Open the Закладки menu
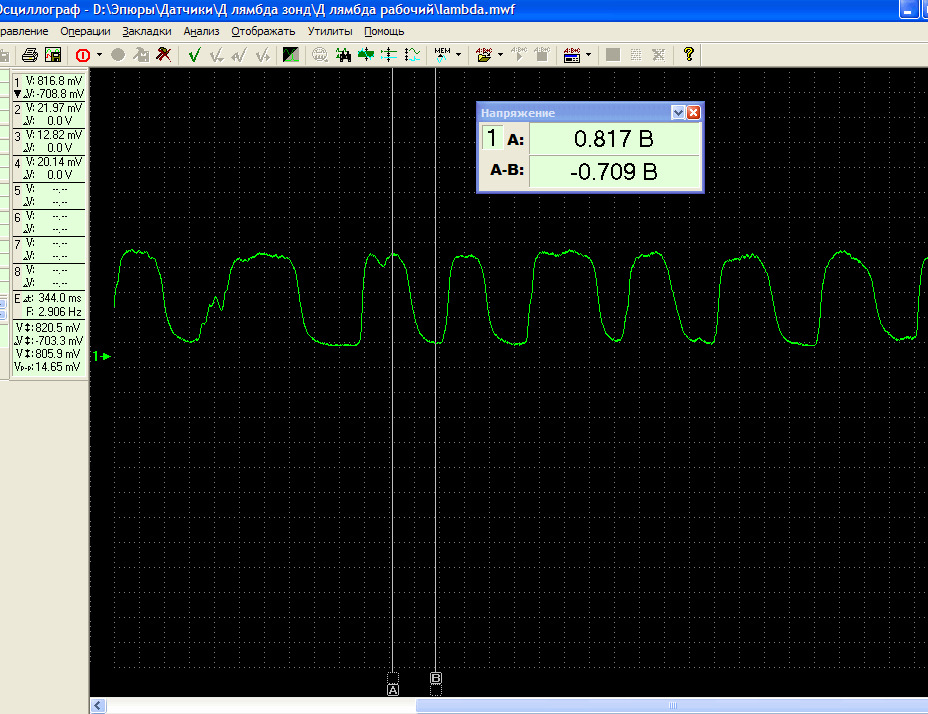This screenshot has width=928, height=714. coord(147,31)
